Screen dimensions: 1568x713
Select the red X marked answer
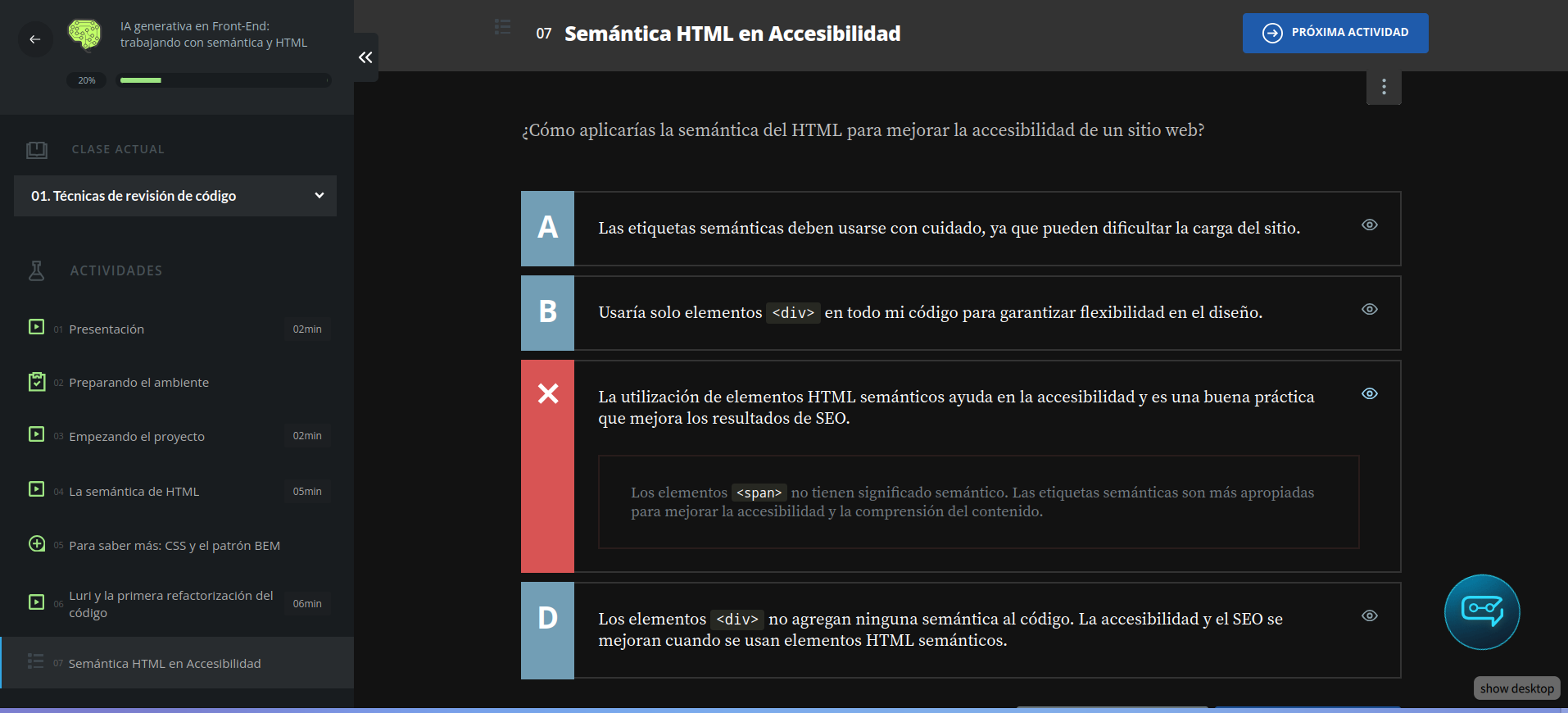point(961,466)
